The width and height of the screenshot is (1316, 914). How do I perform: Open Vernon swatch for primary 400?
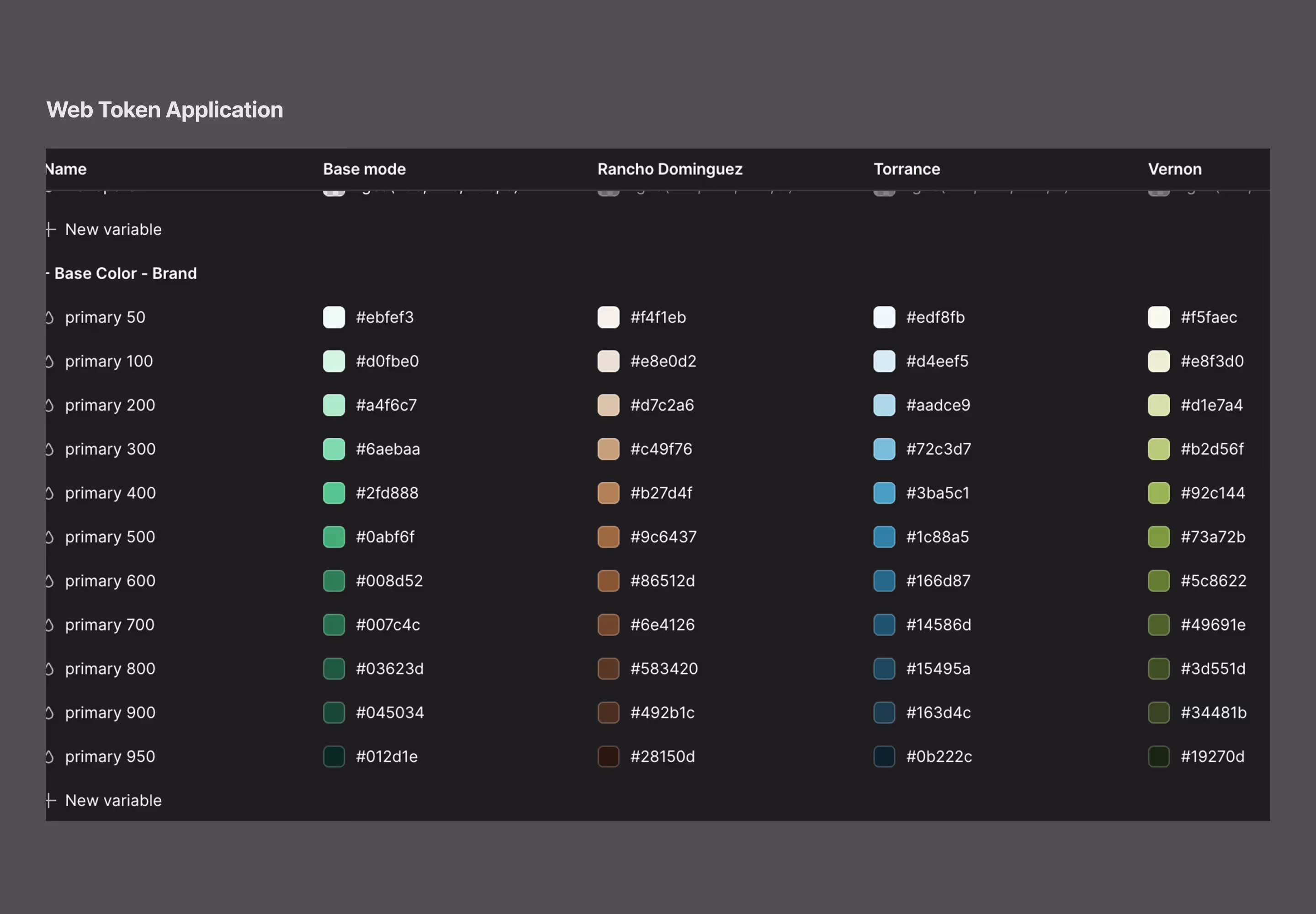tap(1158, 493)
